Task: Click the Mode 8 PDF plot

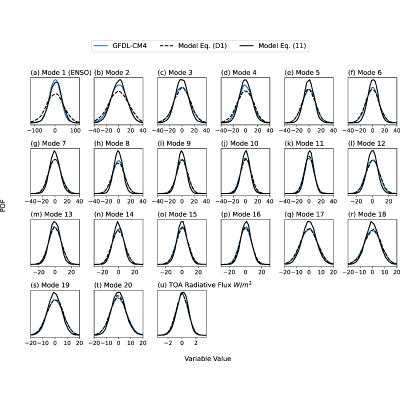Action: click(118, 172)
